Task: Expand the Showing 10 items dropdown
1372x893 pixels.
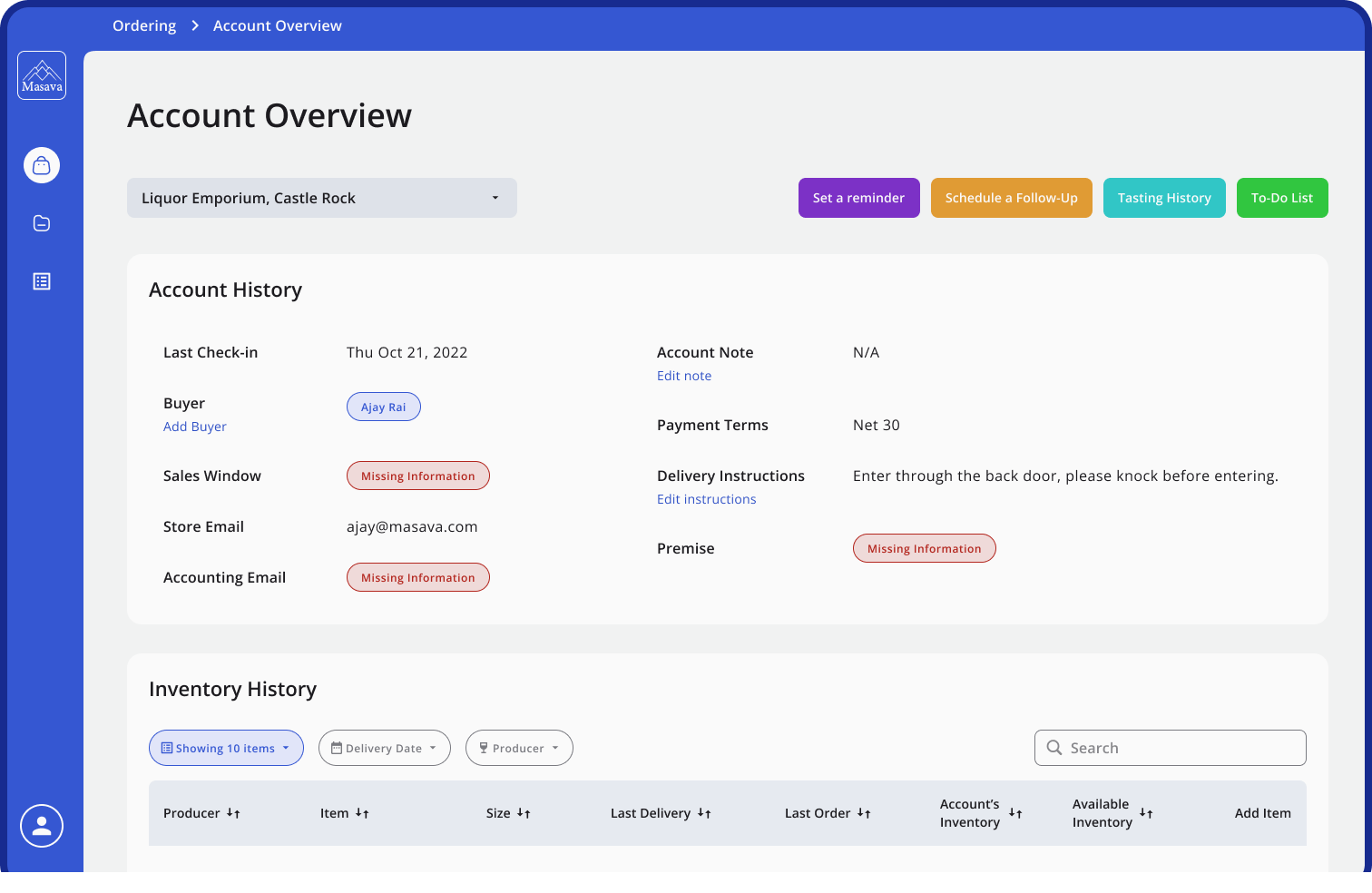Action: [226, 748]
